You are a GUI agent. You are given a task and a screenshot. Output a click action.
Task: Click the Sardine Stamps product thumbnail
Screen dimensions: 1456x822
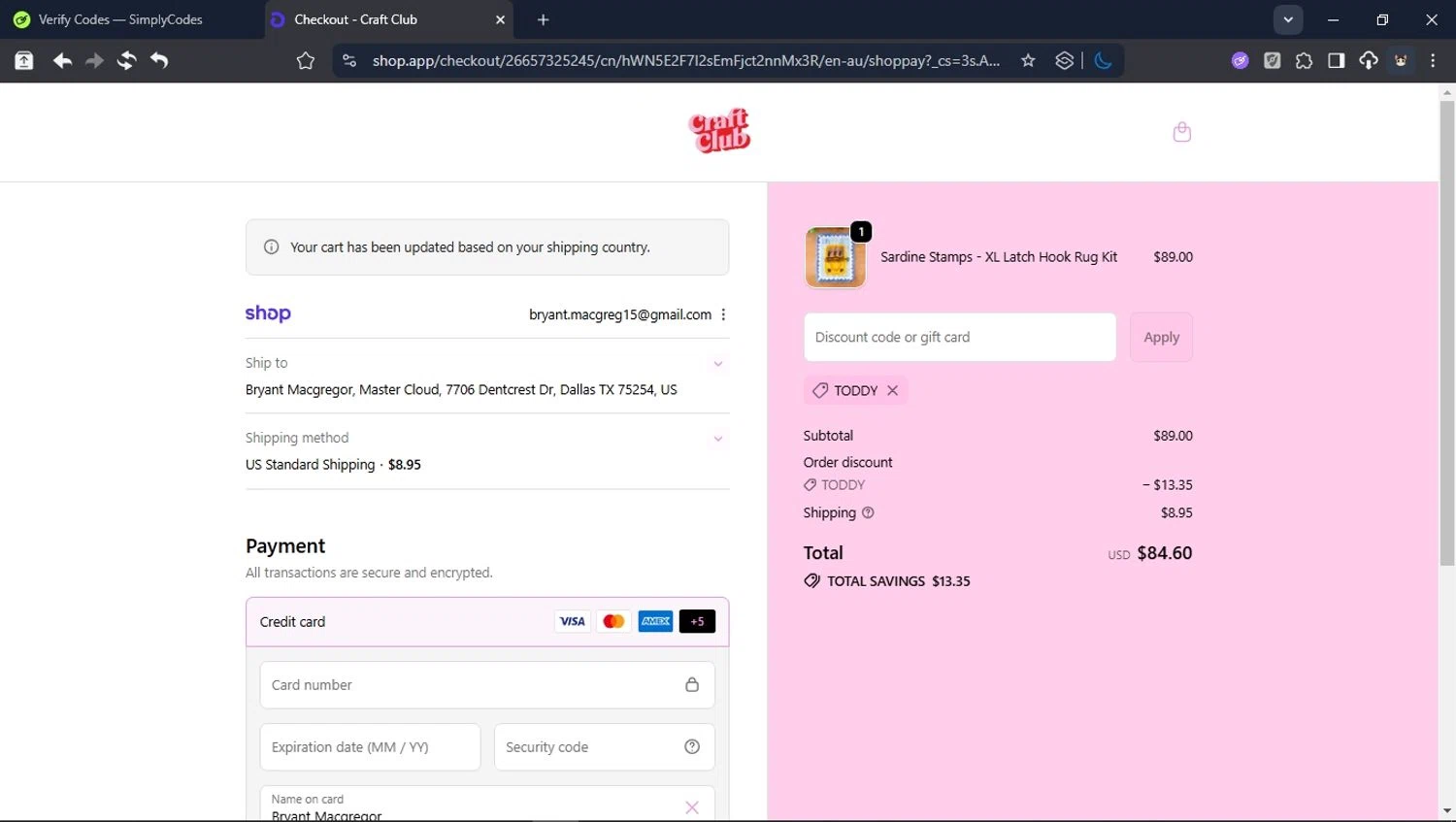click(835, 257)
